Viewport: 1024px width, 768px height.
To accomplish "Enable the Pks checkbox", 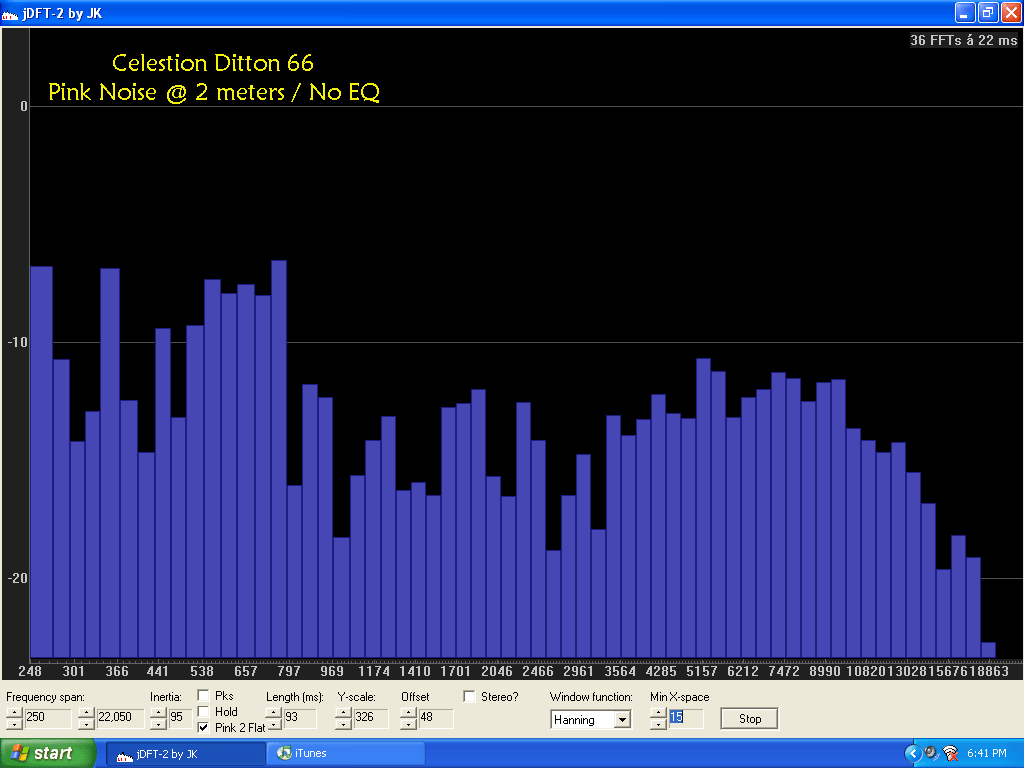I will [x=203, y=696].
